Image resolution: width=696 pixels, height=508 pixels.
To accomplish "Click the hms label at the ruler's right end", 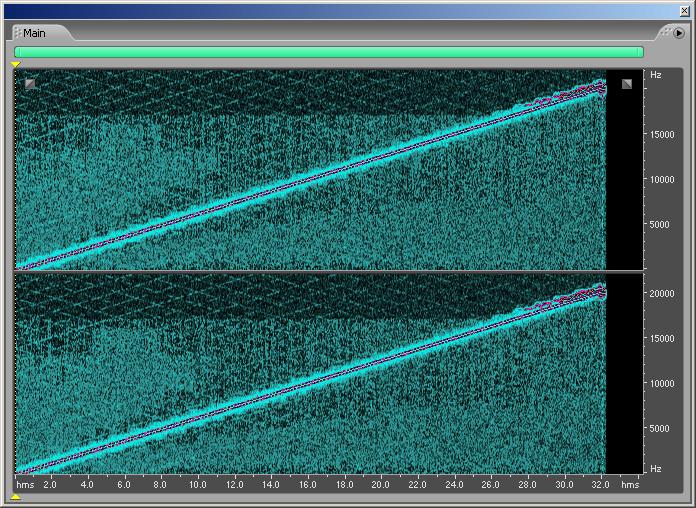I will (630, 484).
